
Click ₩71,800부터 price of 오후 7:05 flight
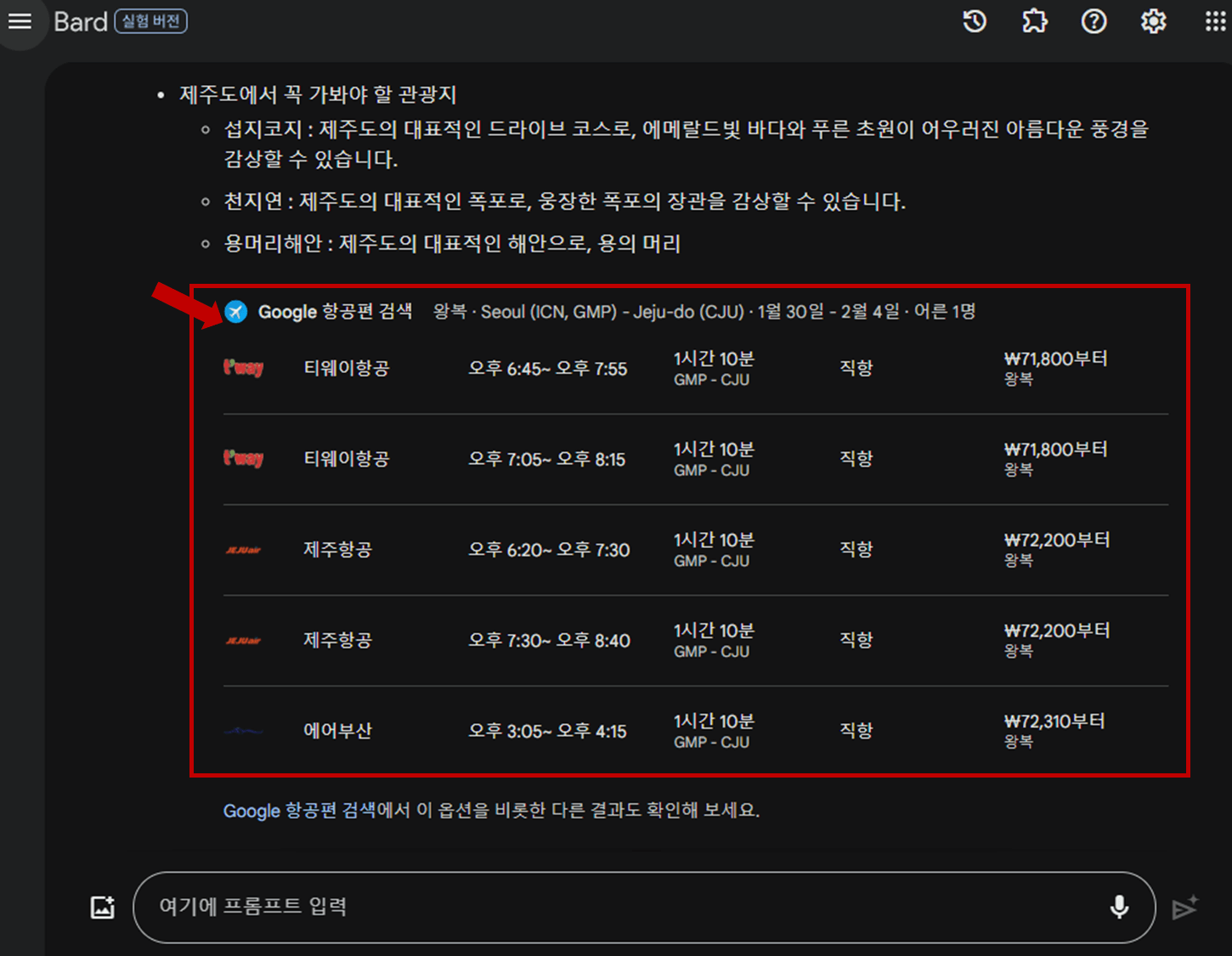[1056, 450]
